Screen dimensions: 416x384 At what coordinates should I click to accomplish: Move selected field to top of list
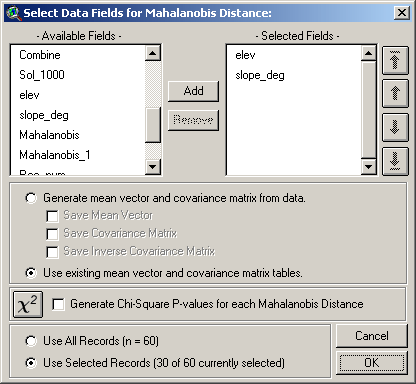click(395, 60)
